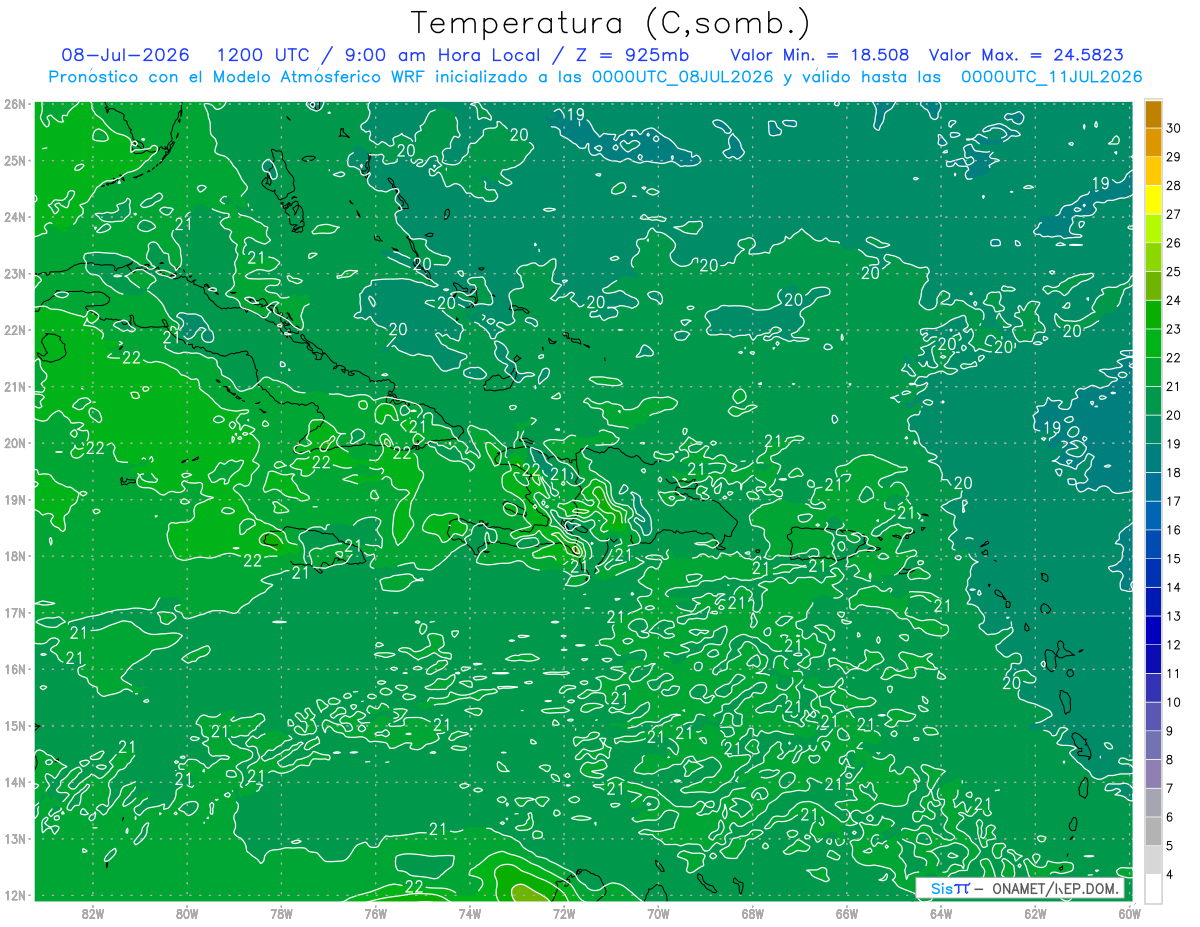Click the 22N latitude axis label

14,330
